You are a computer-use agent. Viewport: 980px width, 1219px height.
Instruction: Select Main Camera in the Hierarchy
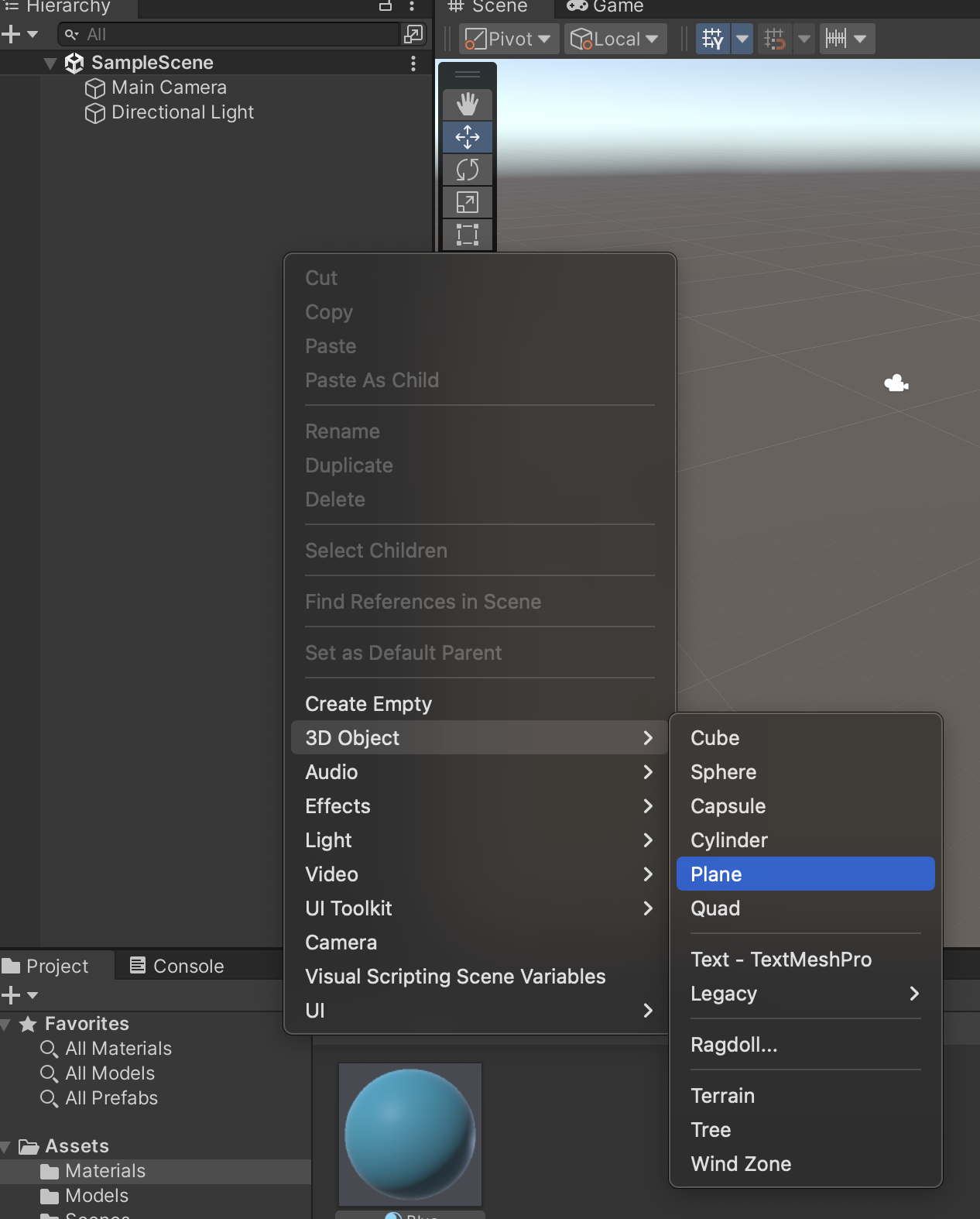click(169, 88)
